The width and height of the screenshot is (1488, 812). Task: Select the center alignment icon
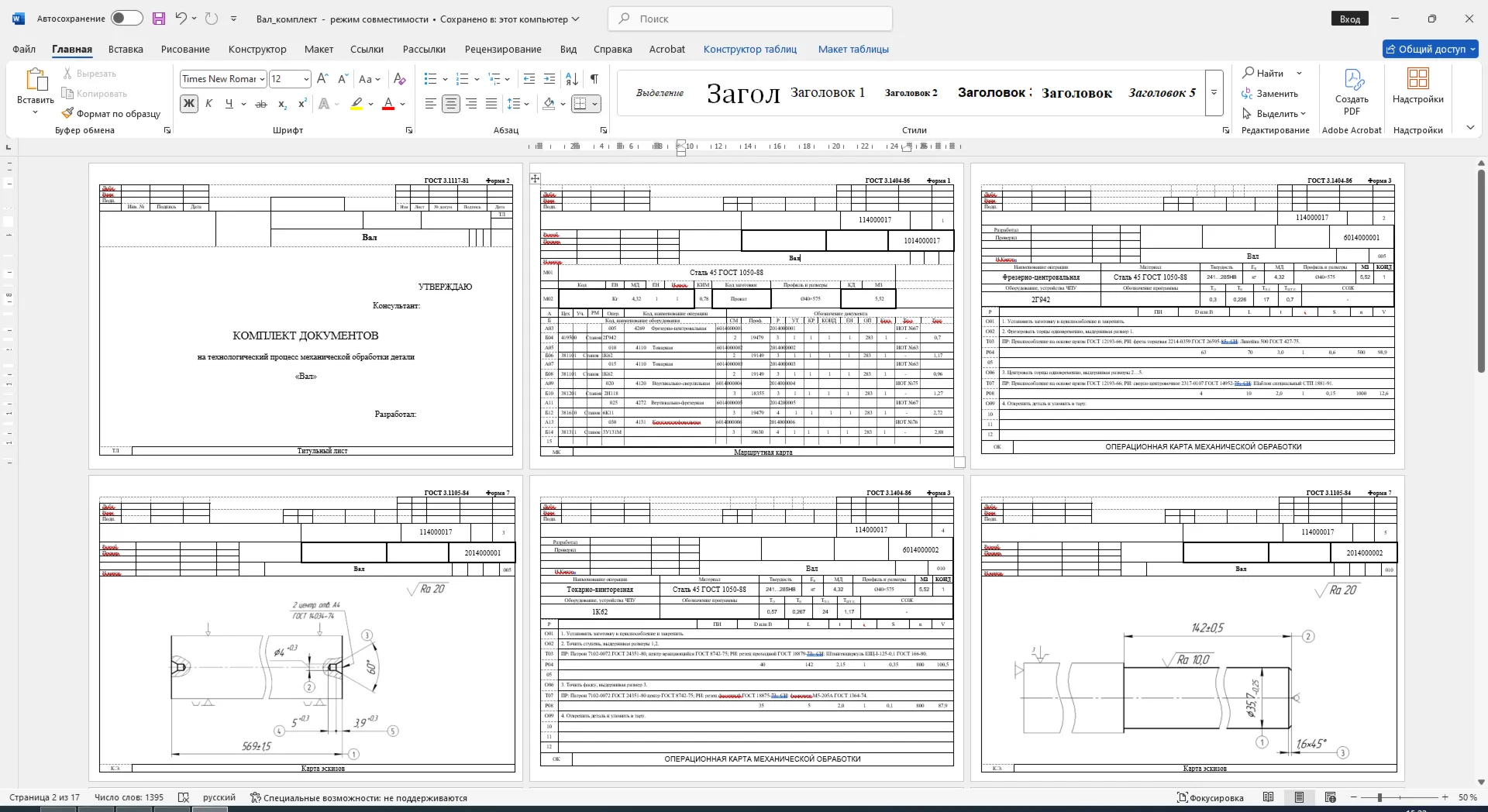(x=451, y=104)
